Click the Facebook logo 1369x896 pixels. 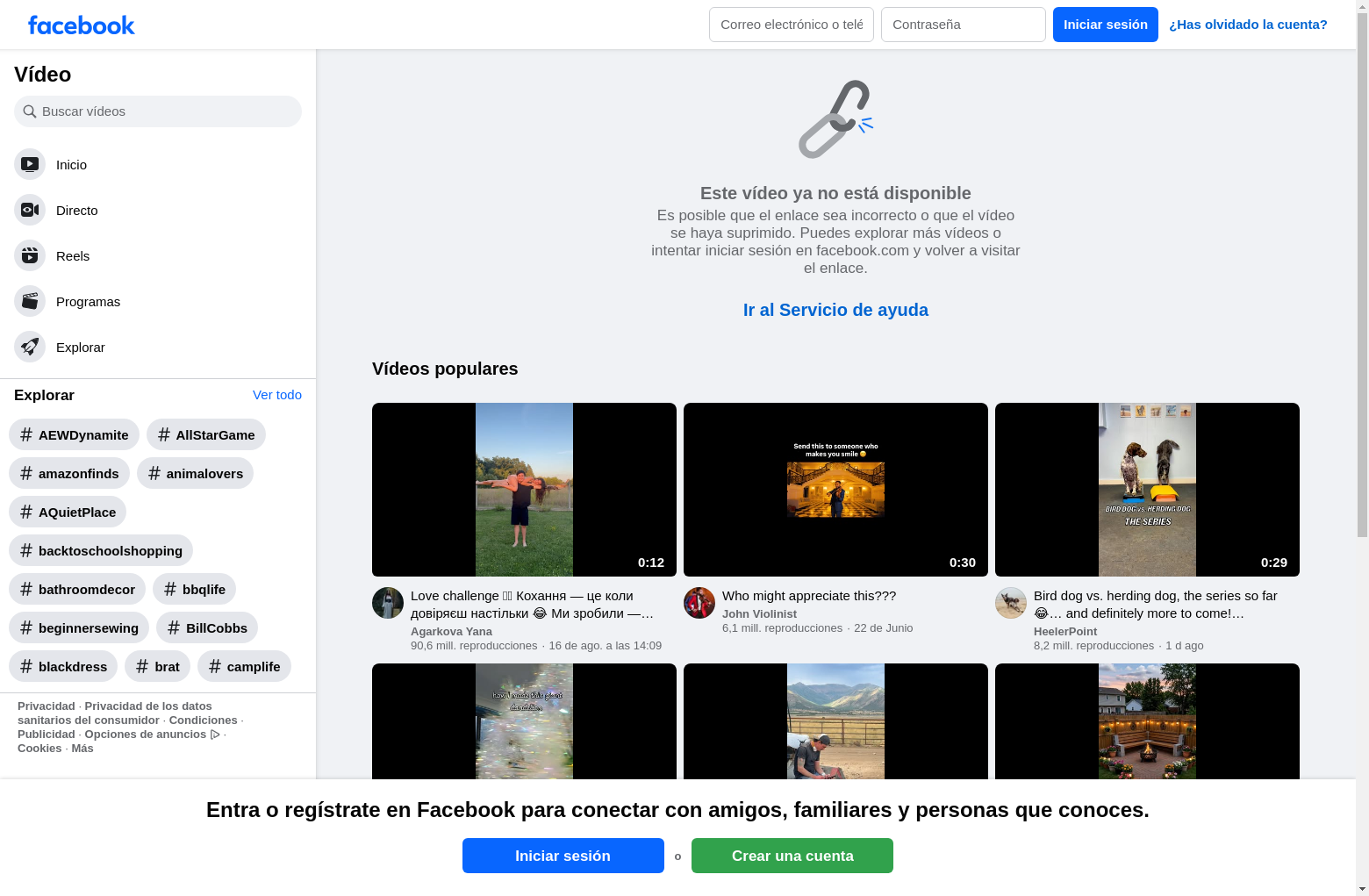[x=82, y=25]
